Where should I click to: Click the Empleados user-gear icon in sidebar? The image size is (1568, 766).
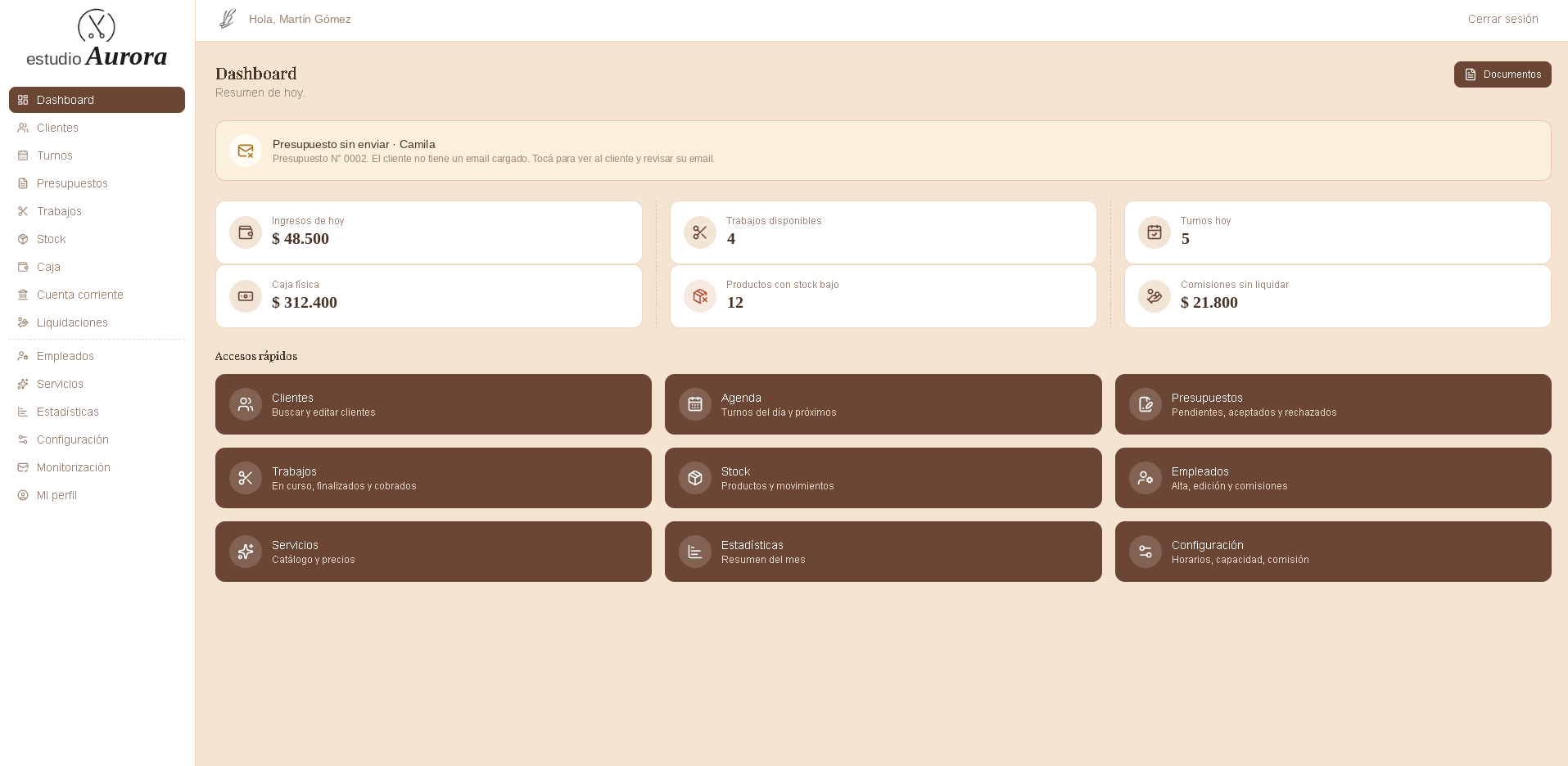click(23, 356)
